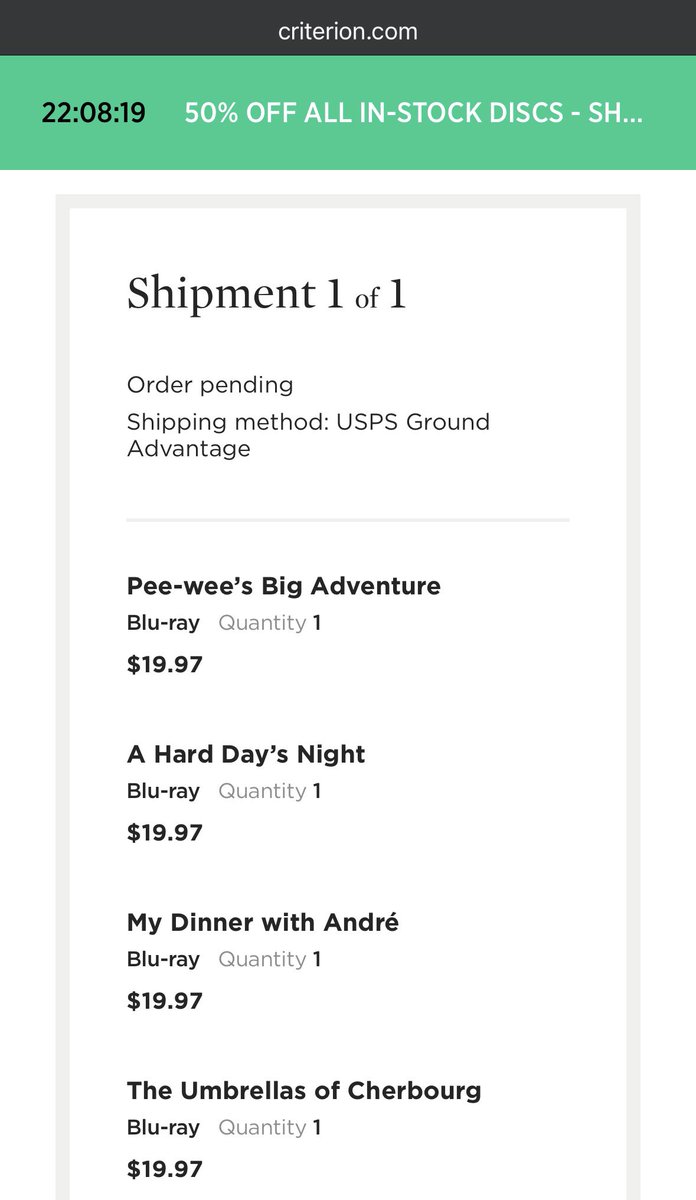Image resolution: width=696 pixels, height=1200 pixels.
Task: Click the $19.97 price of My Dinner with André
Action: pyautogui.click(x=165, y=1000)
